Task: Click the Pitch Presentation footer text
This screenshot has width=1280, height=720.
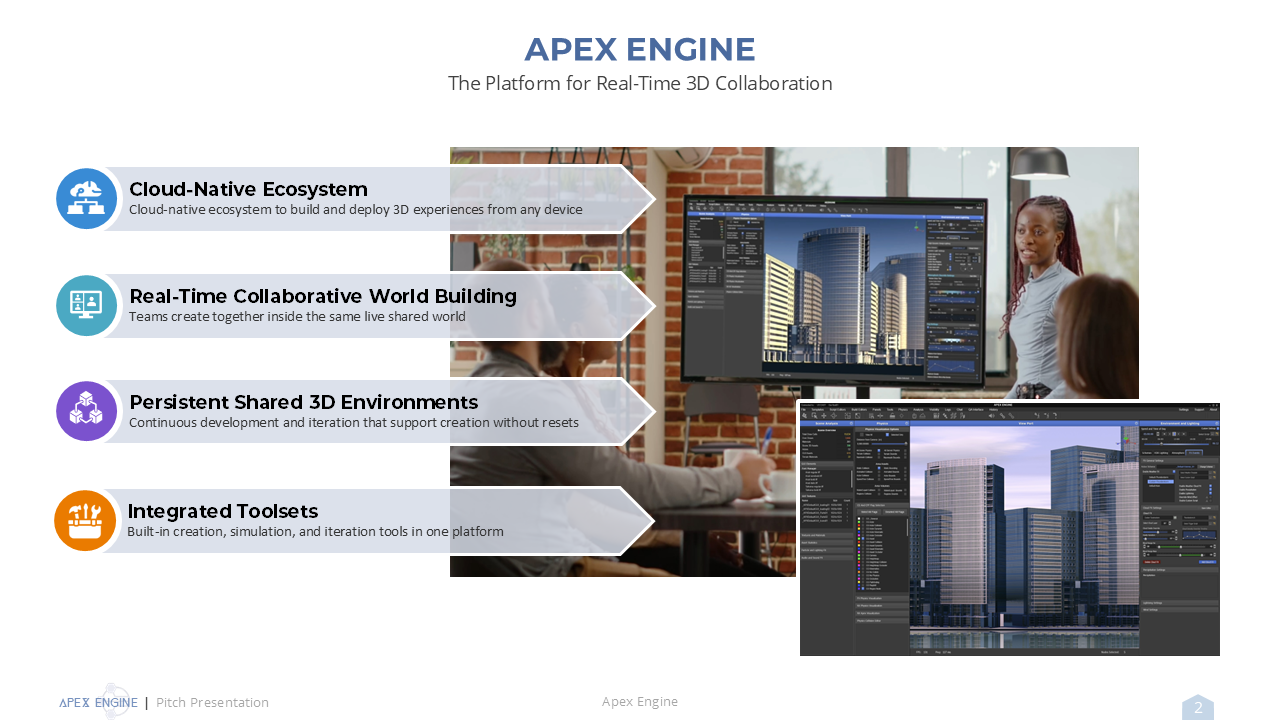Action: tap(212, 703)
